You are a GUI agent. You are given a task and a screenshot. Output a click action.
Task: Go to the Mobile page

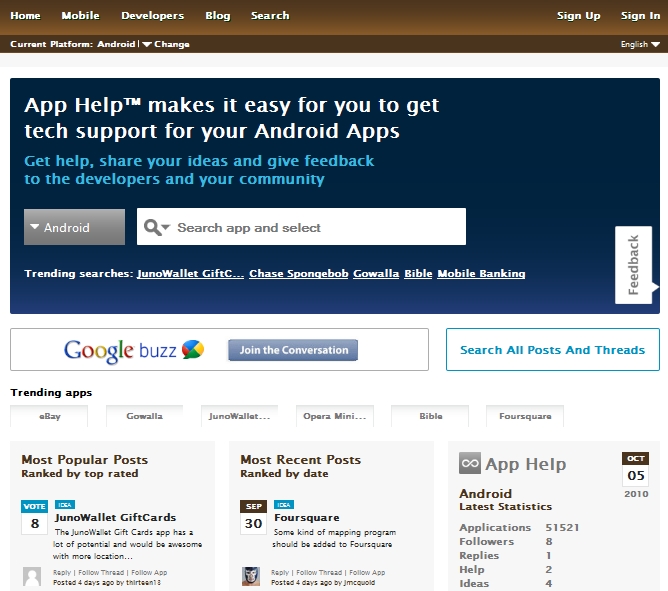tap(81, 16)
